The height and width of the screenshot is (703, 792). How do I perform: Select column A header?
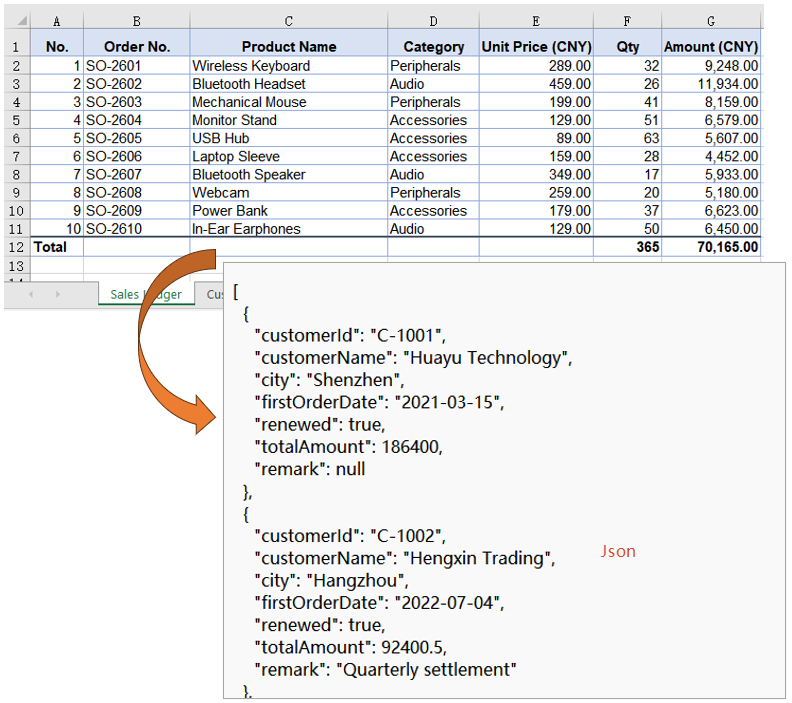click(x=57, y=21)
